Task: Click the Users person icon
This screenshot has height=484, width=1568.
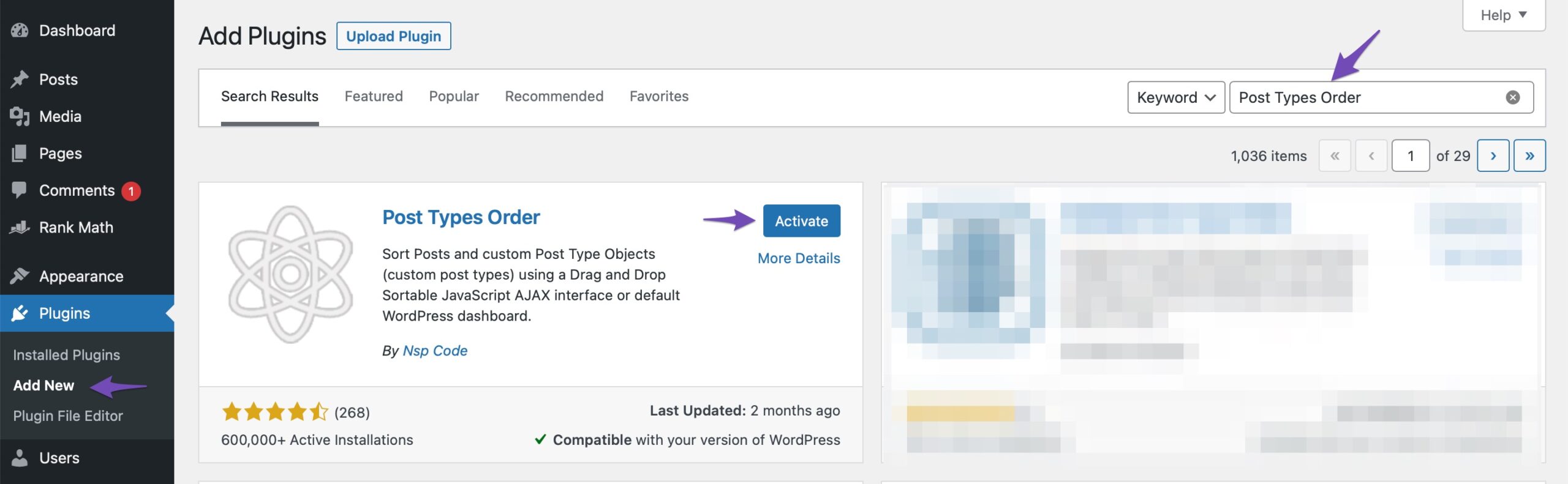Action: pos(20,458)
